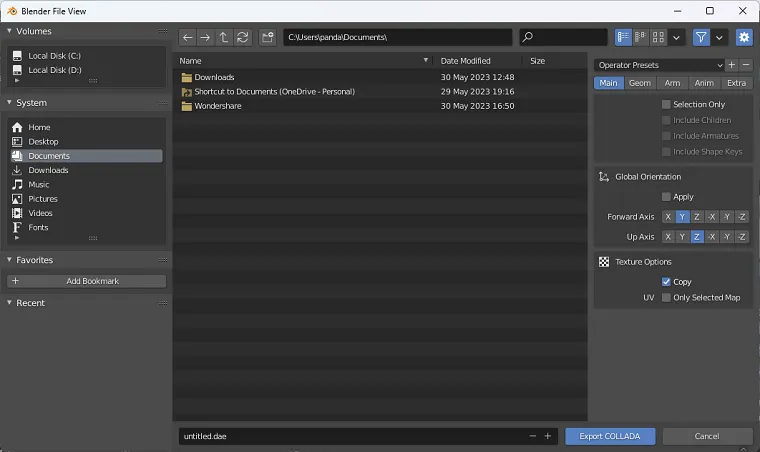
Task: Open the Home system folder
Action: 86,127
